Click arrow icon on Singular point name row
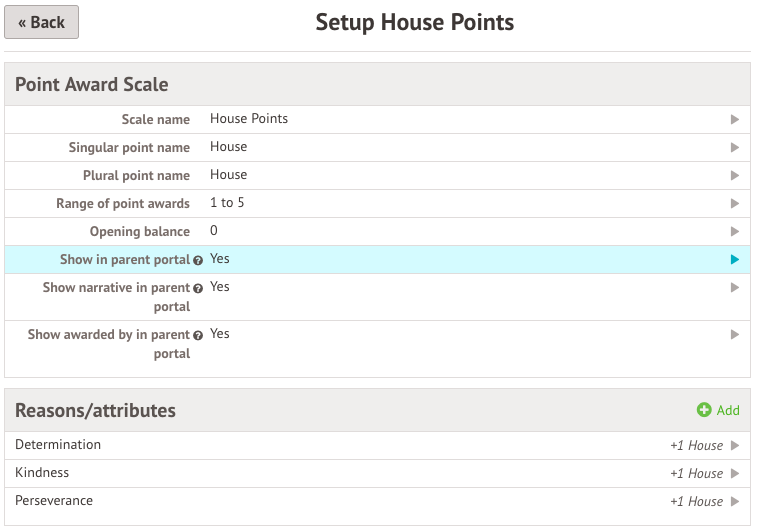 pos(735,147)
